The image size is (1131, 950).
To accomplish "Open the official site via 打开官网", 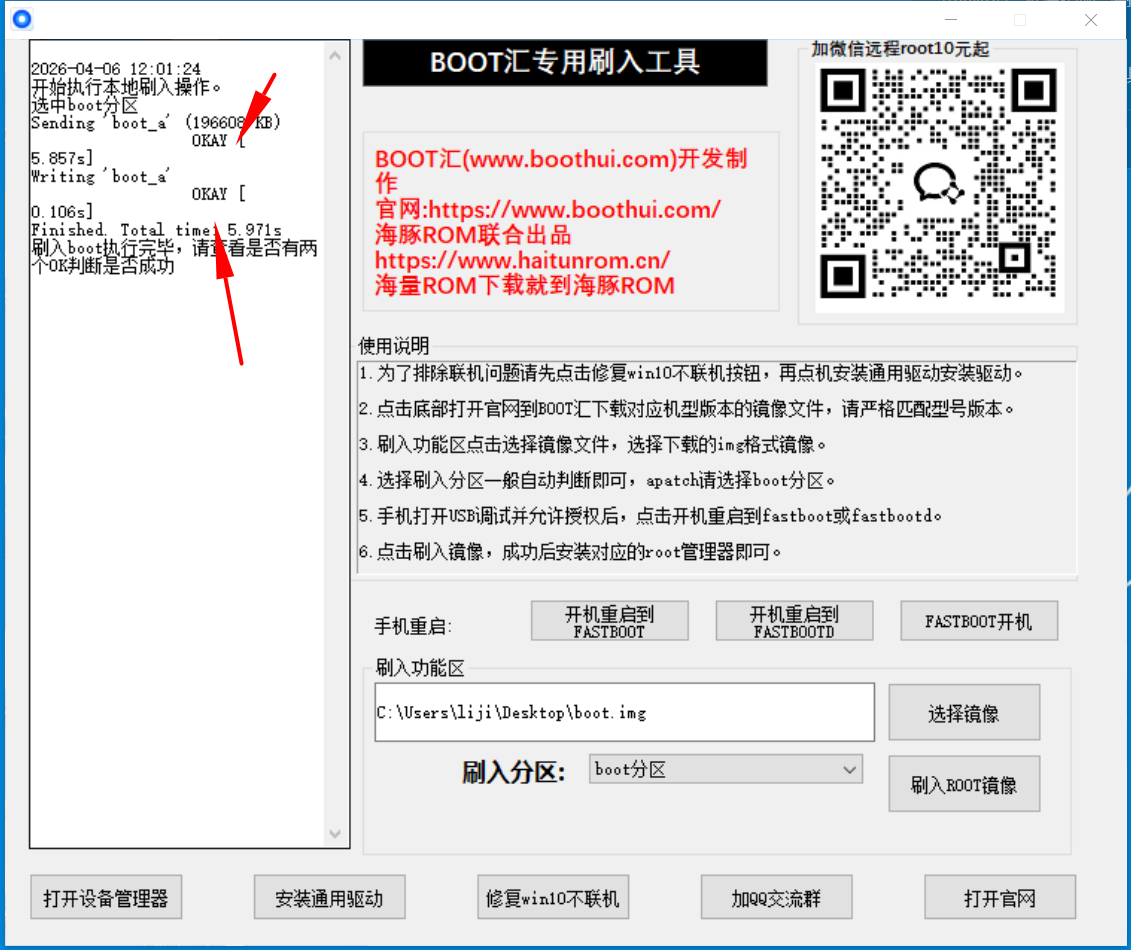I will coord(999,898).
